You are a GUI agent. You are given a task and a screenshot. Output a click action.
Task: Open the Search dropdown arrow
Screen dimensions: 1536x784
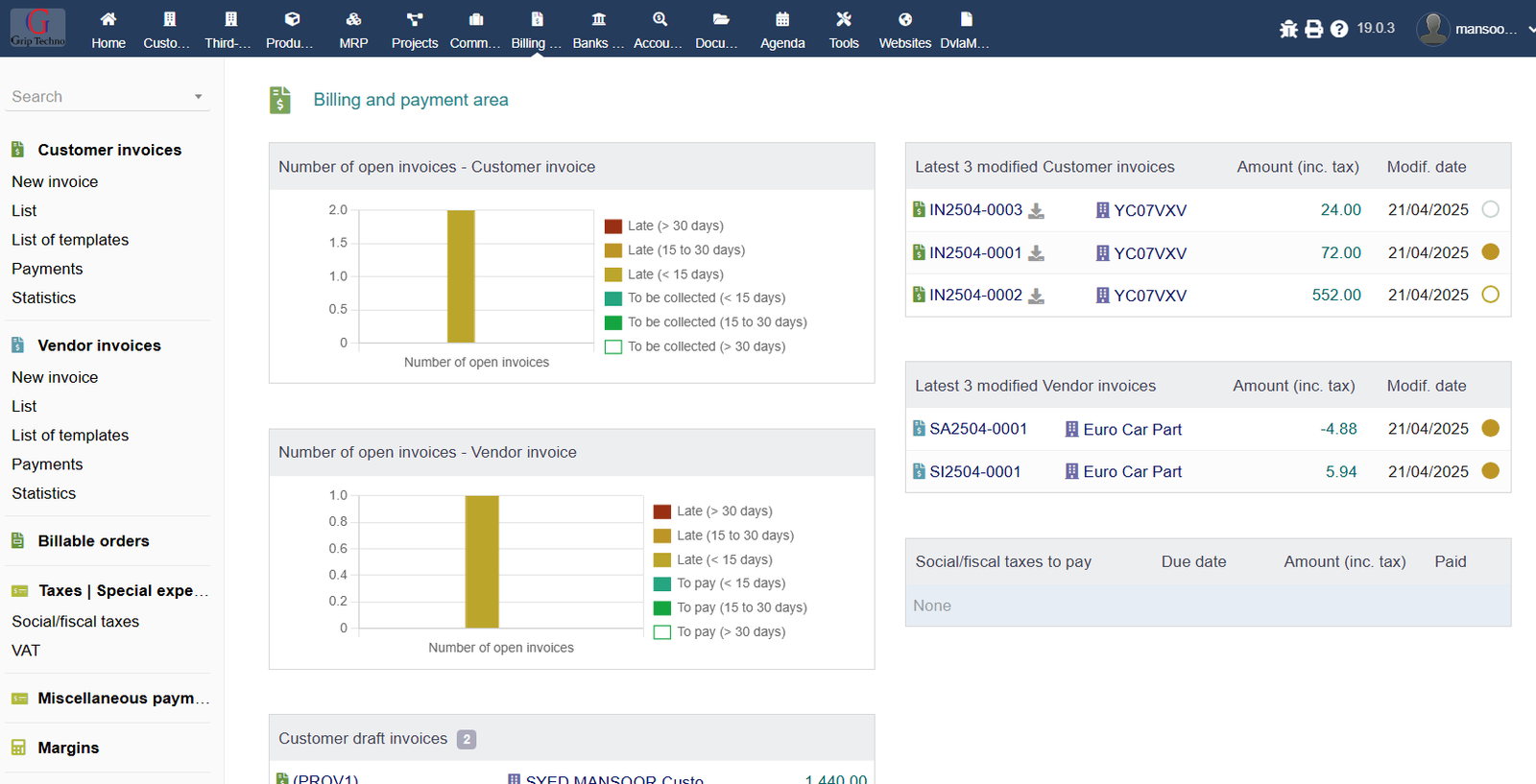pos(198,97)
